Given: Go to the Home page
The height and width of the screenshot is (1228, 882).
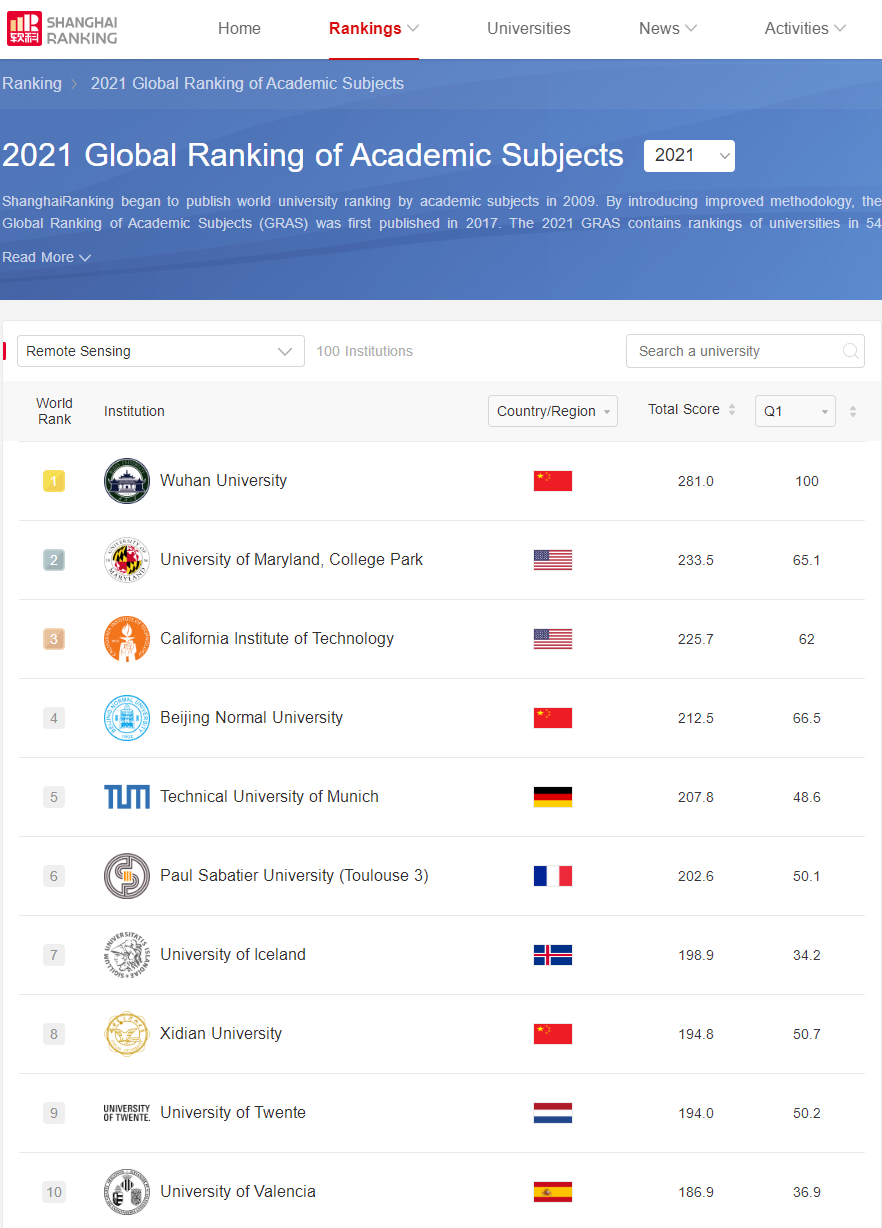Looking at the screenshot, I should pyautogui.click(x=239, y=28).
